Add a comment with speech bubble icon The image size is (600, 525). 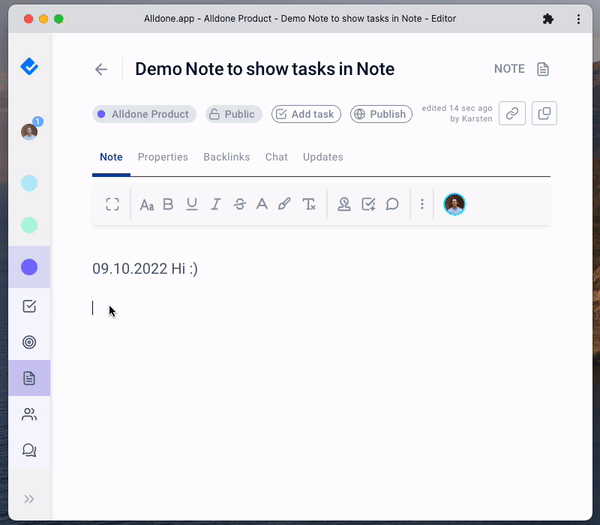(x=392, y=204)
